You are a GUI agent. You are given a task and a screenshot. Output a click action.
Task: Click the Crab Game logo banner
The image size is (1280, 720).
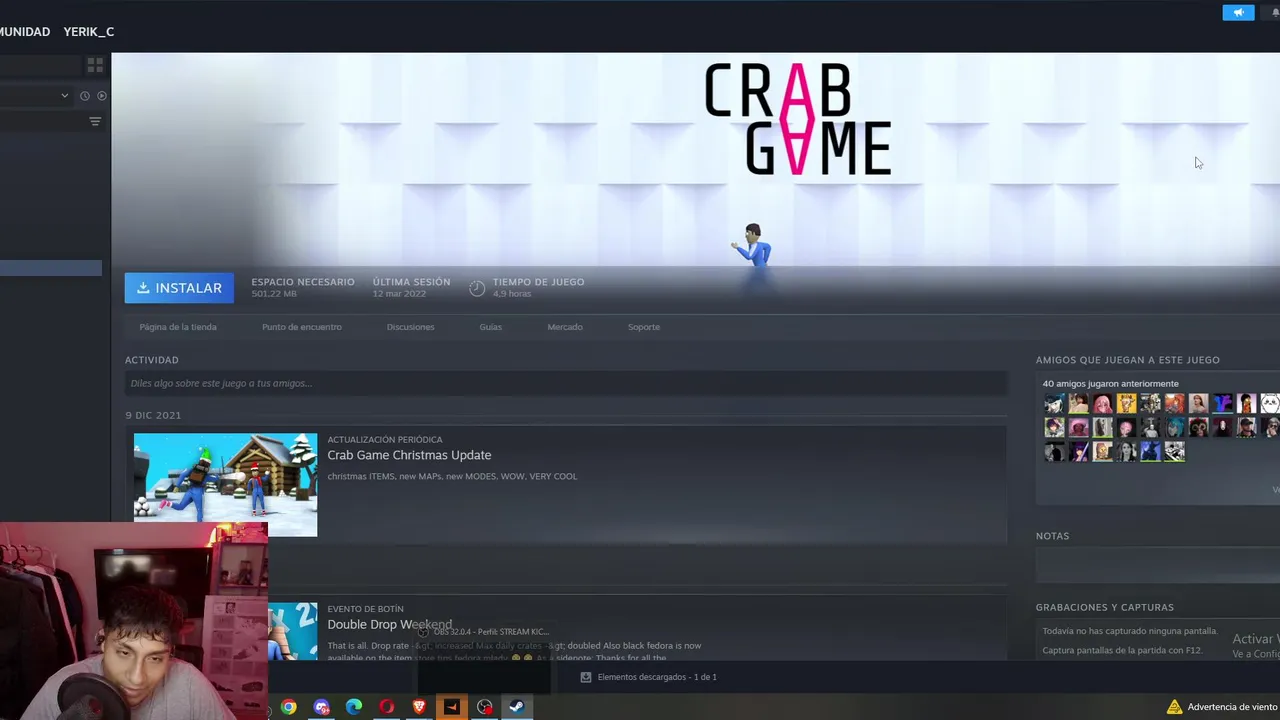coord(797,120)
